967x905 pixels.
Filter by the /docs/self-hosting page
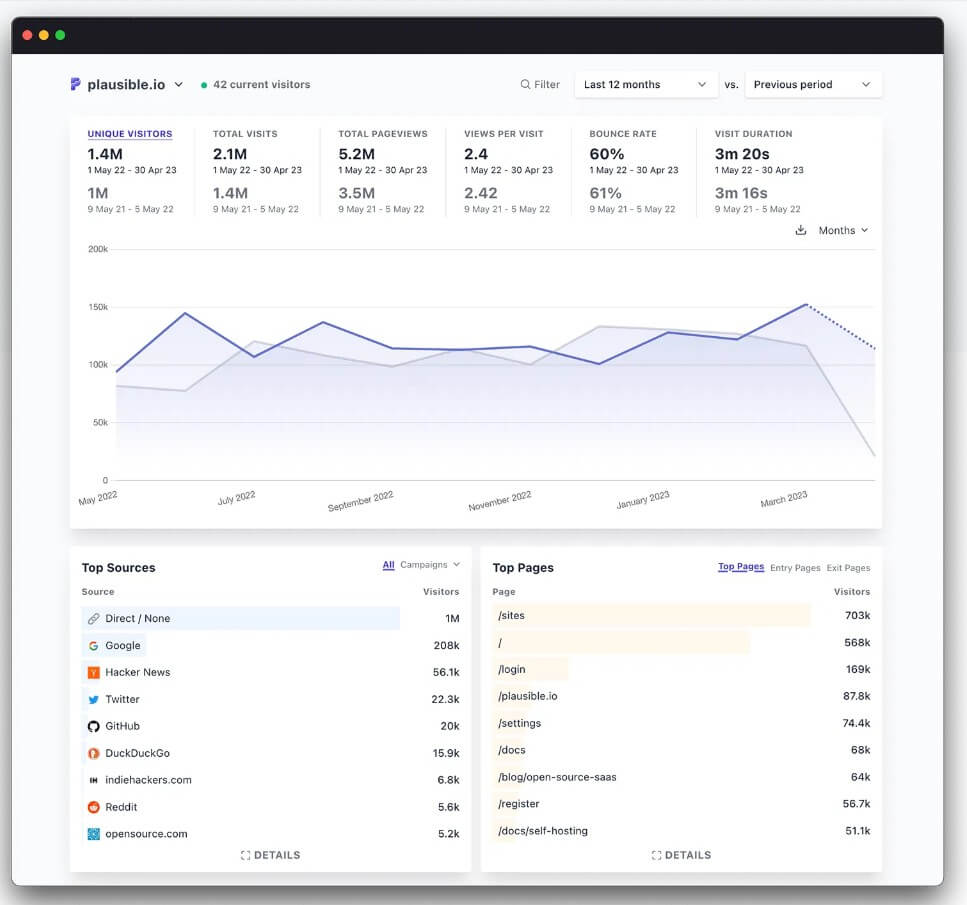pyautogui.click(x=543, y=831)
